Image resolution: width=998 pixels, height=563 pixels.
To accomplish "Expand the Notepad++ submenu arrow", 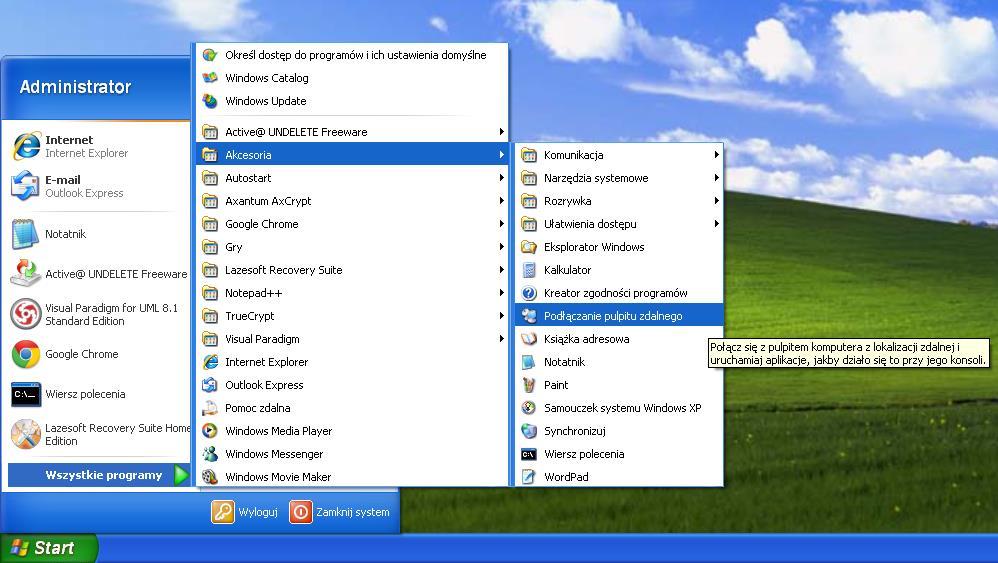I will pyautogui.click(x=502, y=293).
